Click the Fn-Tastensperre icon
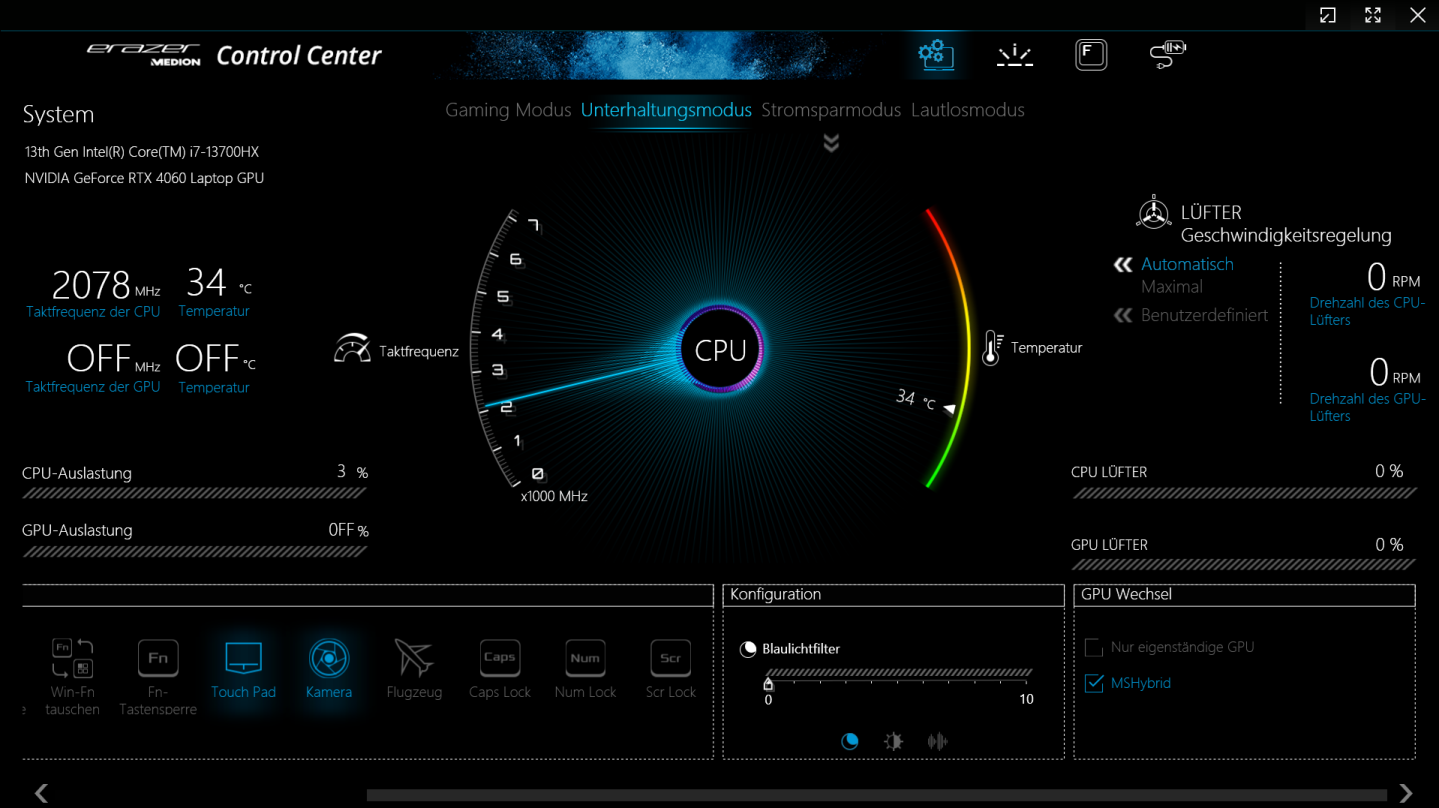The image size is (1439, 808). [x=158, y=659]
